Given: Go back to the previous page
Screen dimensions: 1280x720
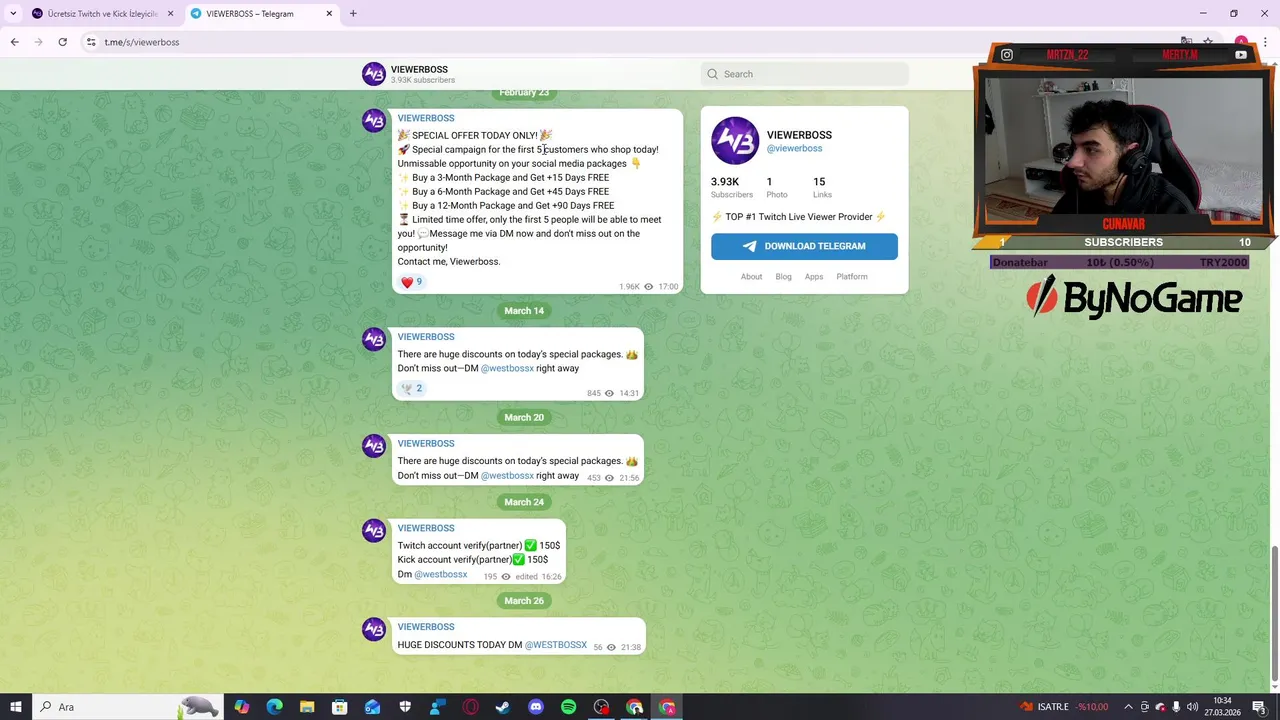Looking at the screenshot, I should pos(14,42).
